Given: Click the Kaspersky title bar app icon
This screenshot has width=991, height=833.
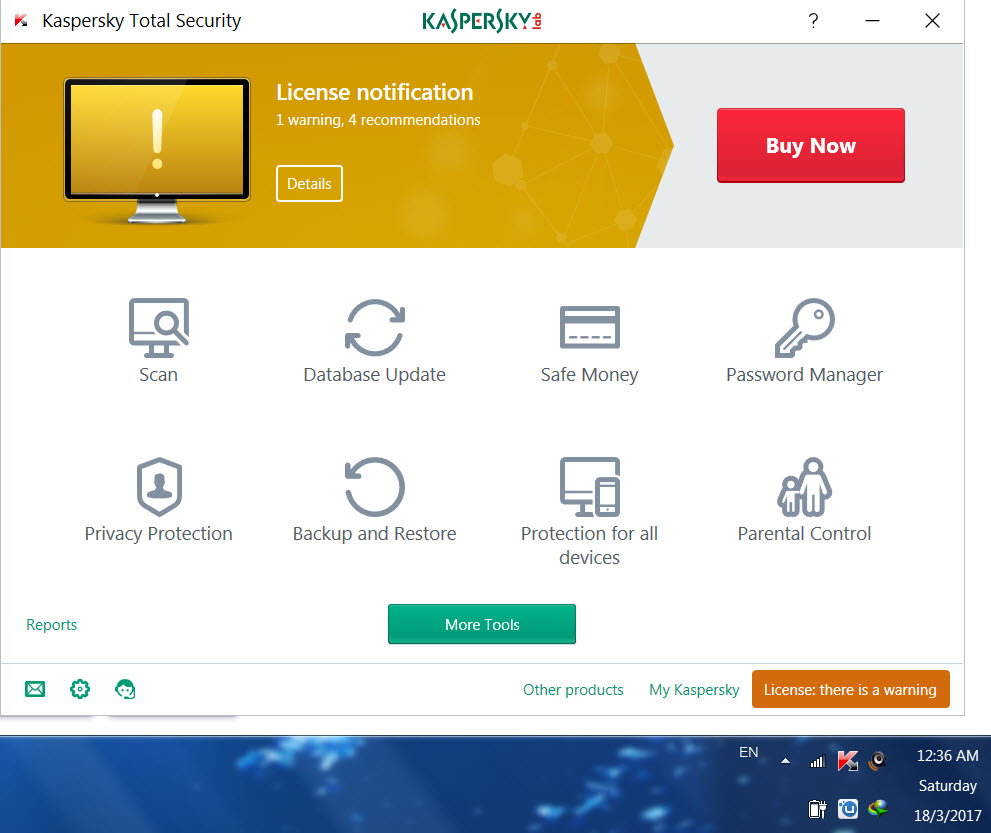Looking at the screenshot, I should [21, 21].
